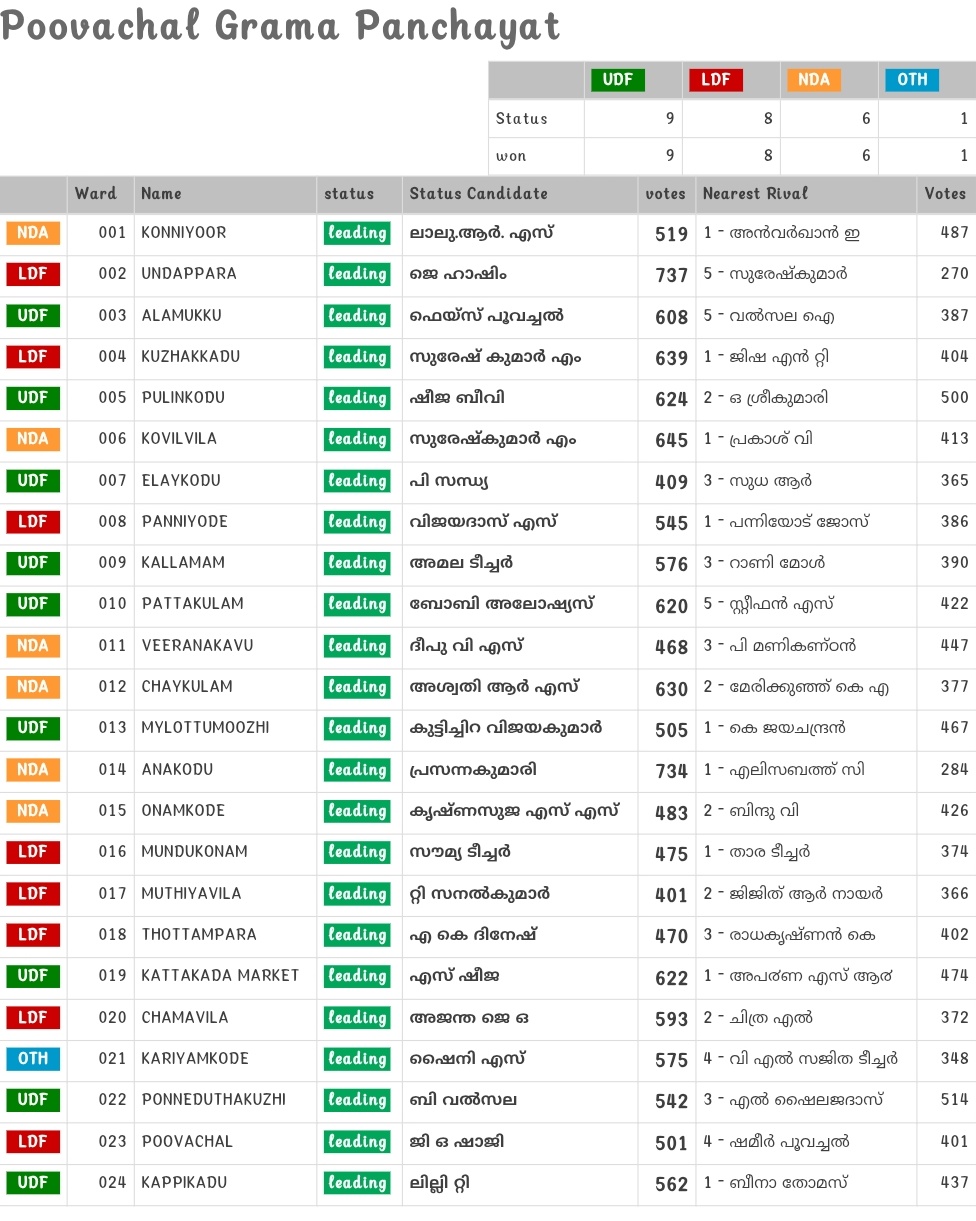Image resolution: width=976 pixels, height=1221 pixels.
Task: Click the Name column header
Action: coord(161,194)
